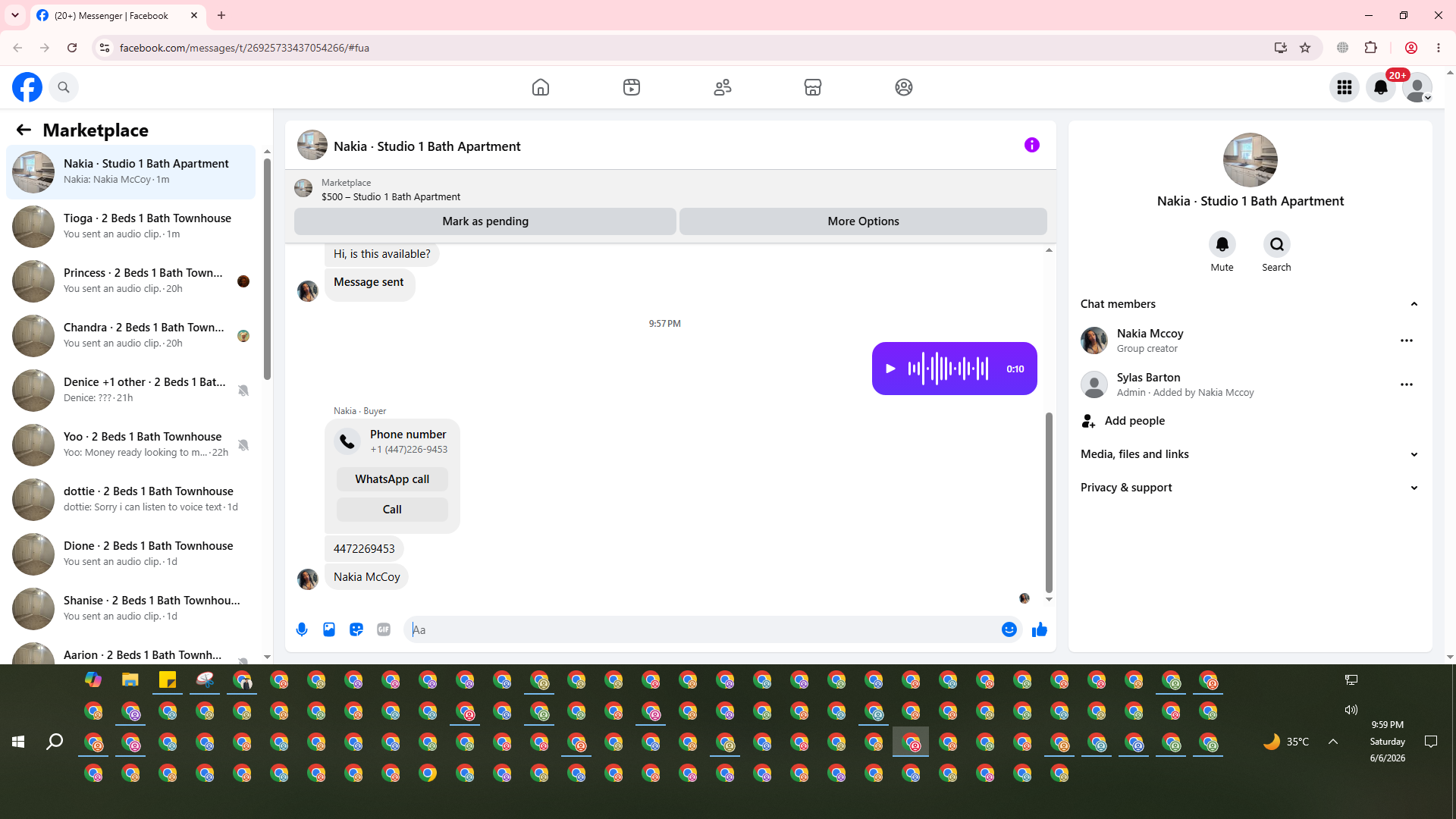
Task: Click the Nakia McCoy message bubble
Action: [367, 577]
